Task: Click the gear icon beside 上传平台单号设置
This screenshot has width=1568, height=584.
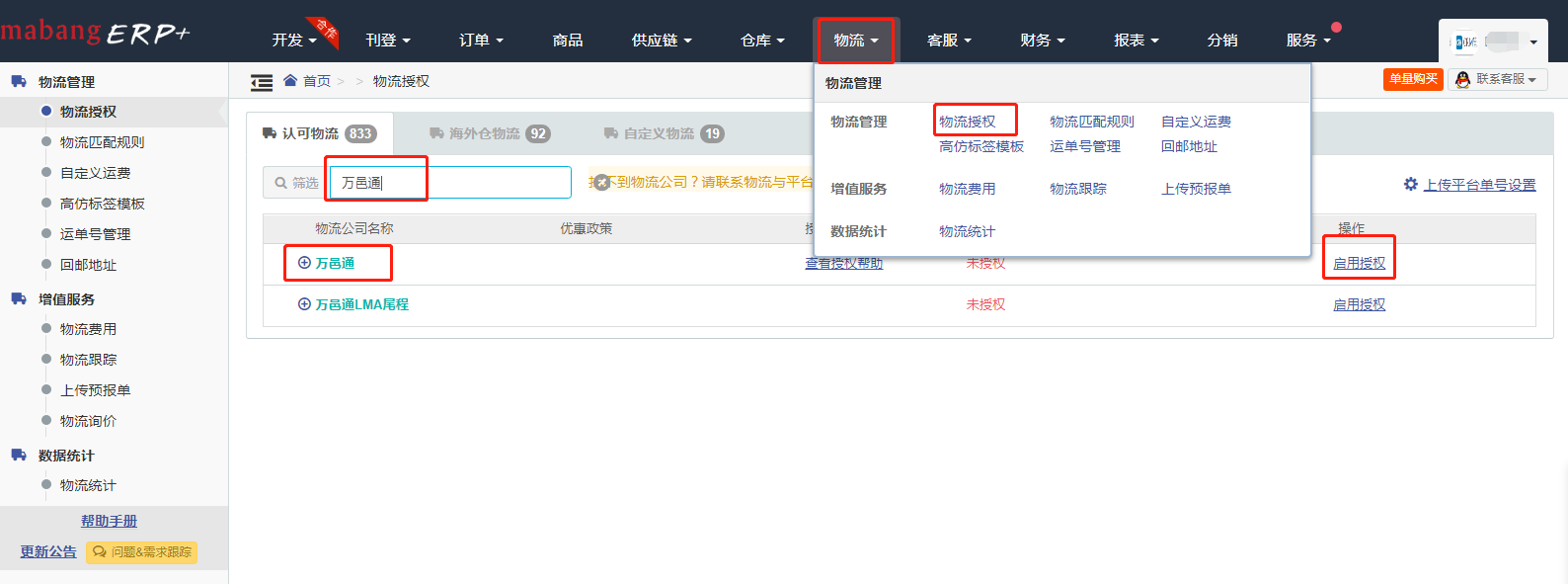Action: click(x=1410, y=185)
